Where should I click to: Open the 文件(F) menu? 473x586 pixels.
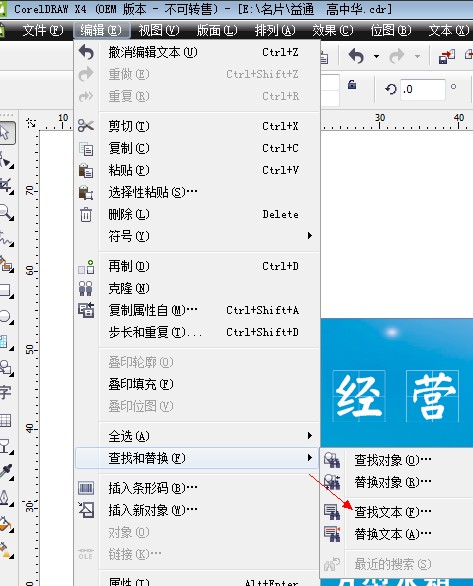pos(43,30)
